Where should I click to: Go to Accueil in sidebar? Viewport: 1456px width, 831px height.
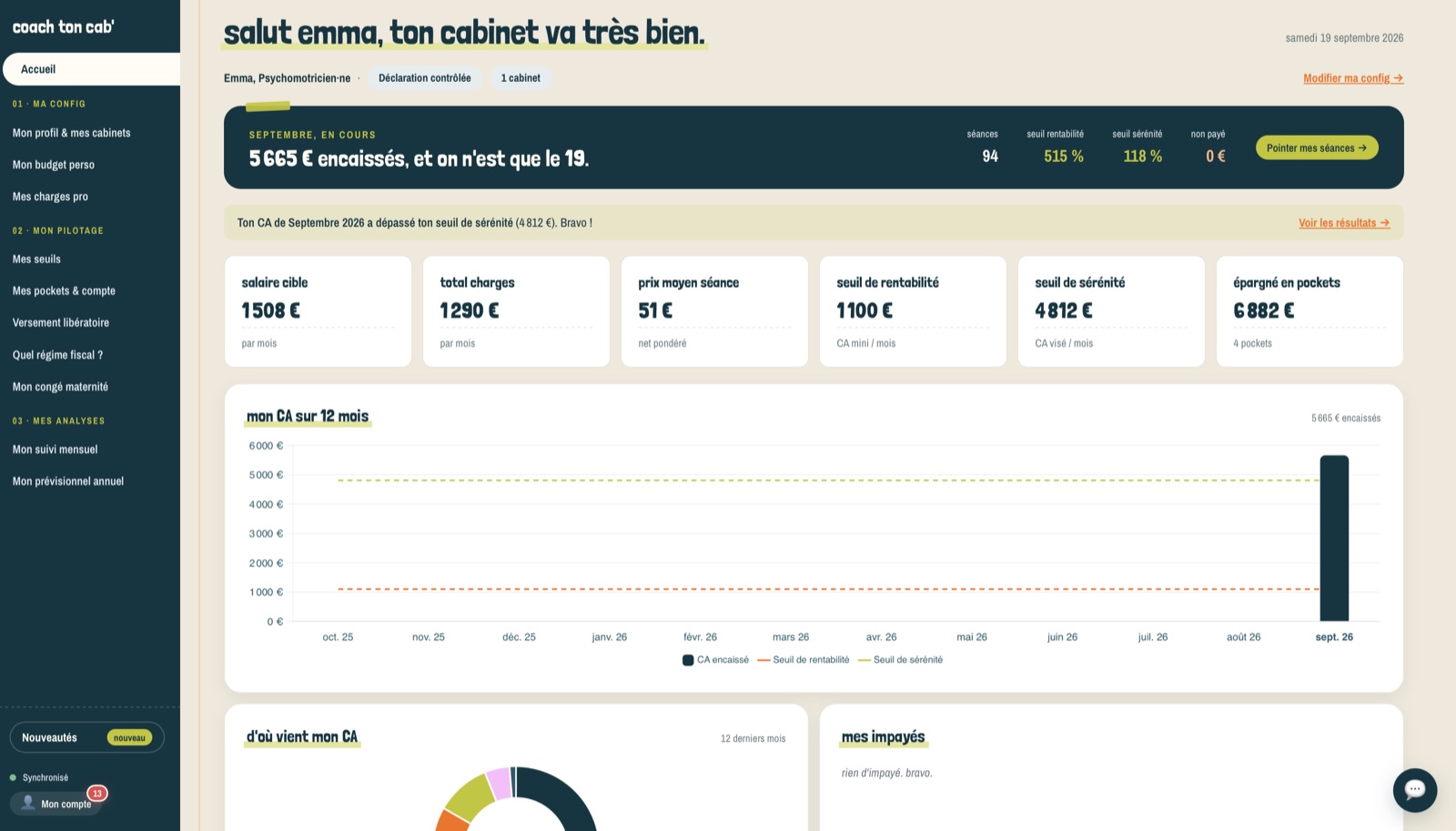tap(90, 69)
